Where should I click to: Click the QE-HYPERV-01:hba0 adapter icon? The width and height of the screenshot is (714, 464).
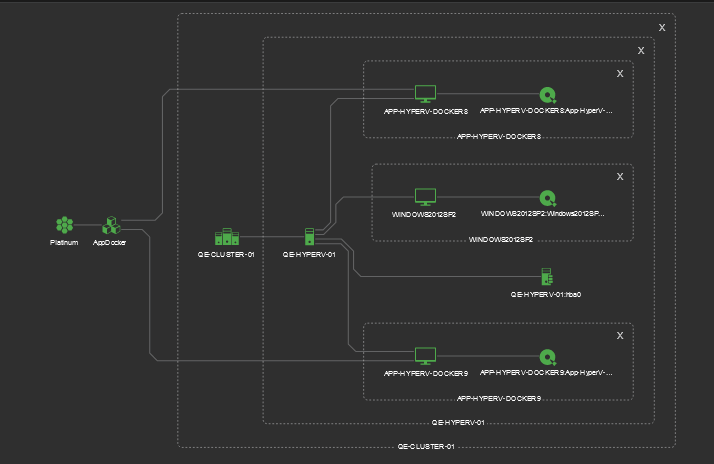[x=547, y=277]
